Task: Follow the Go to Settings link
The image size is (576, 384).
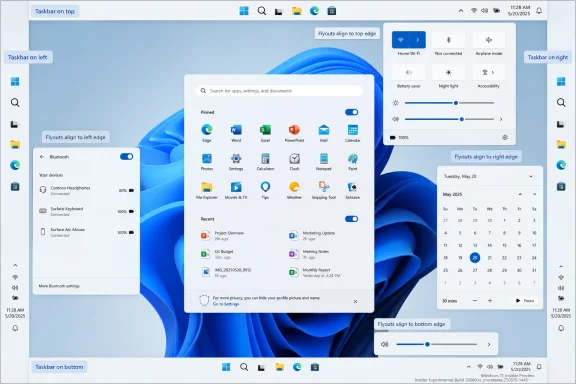Action: [226, 304]
